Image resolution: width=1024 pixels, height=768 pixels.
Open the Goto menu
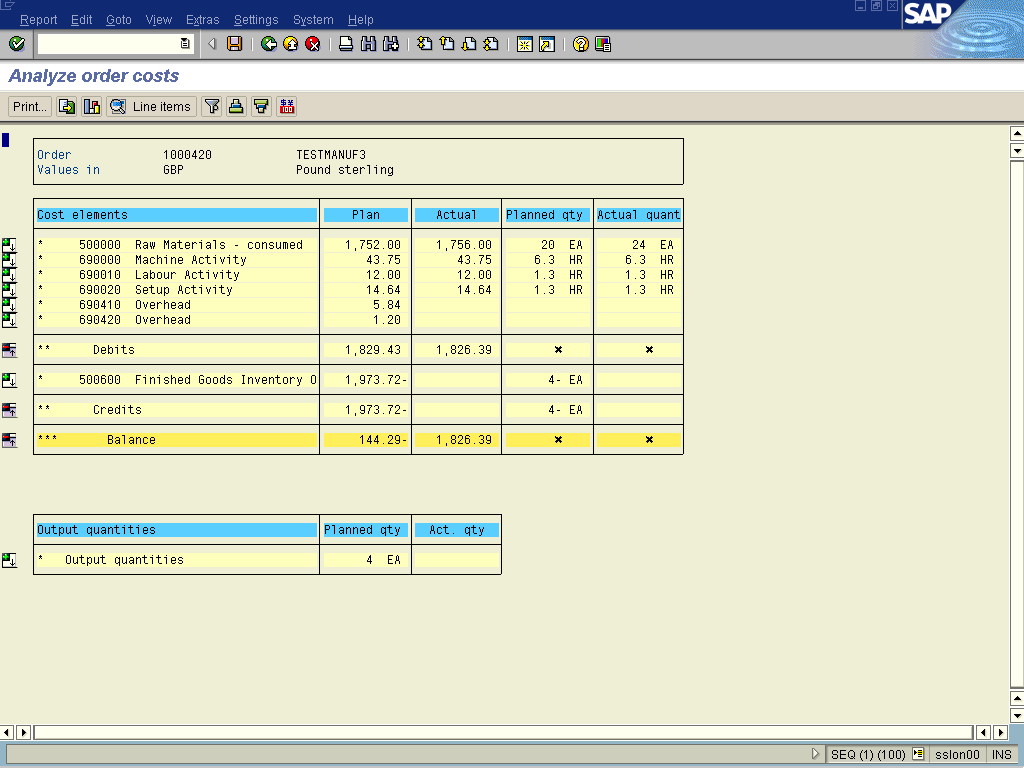click(118, 20)
